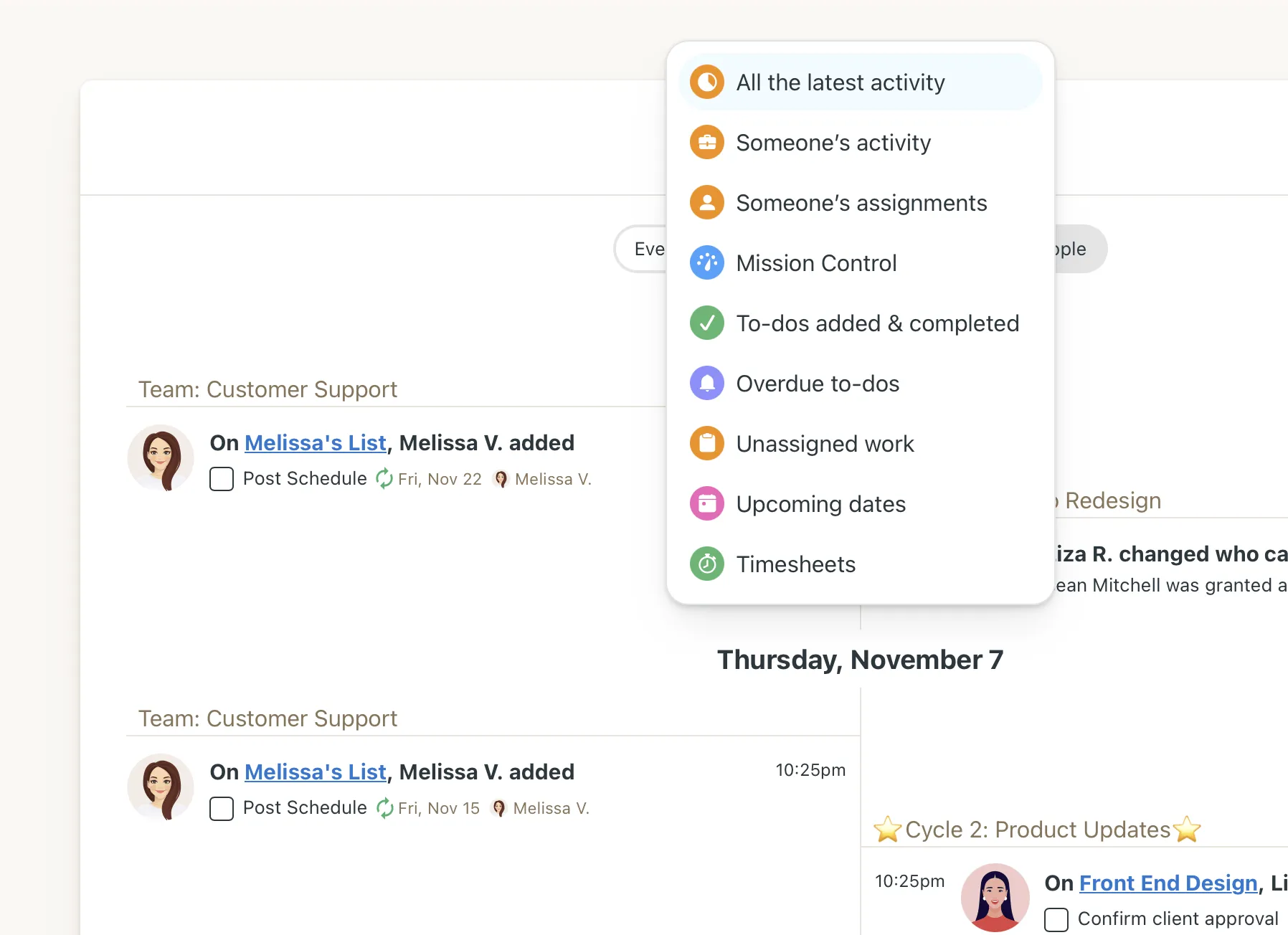Choose Upcoming dates from the filter menu
Viewport: 1288px width, 935px height.
pos(821,503)
